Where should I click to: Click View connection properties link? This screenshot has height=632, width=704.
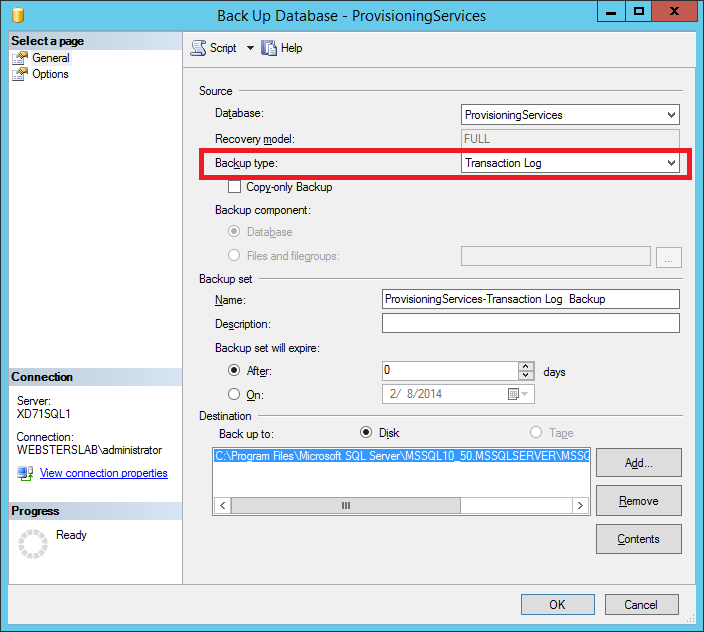103,473
